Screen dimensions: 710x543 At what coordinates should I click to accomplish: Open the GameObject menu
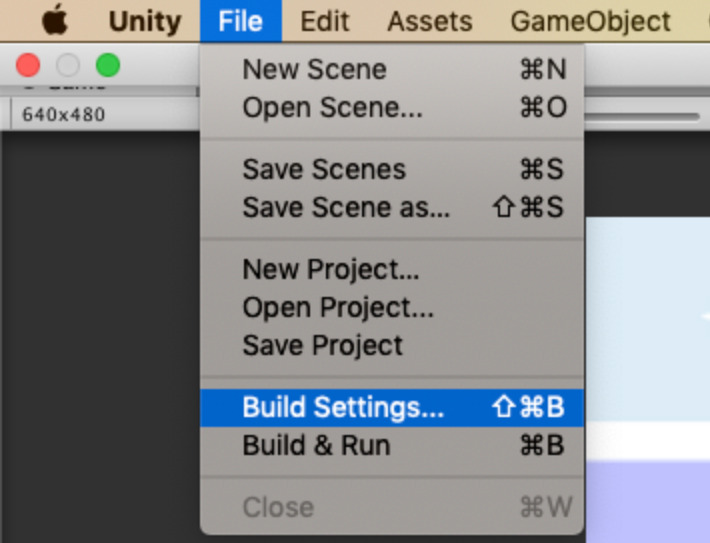[590, 21]
